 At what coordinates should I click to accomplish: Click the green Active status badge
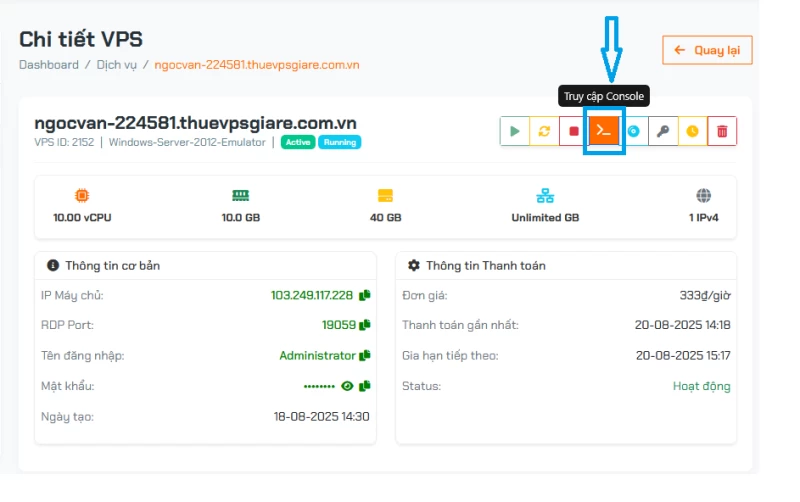tap(298, 142)
